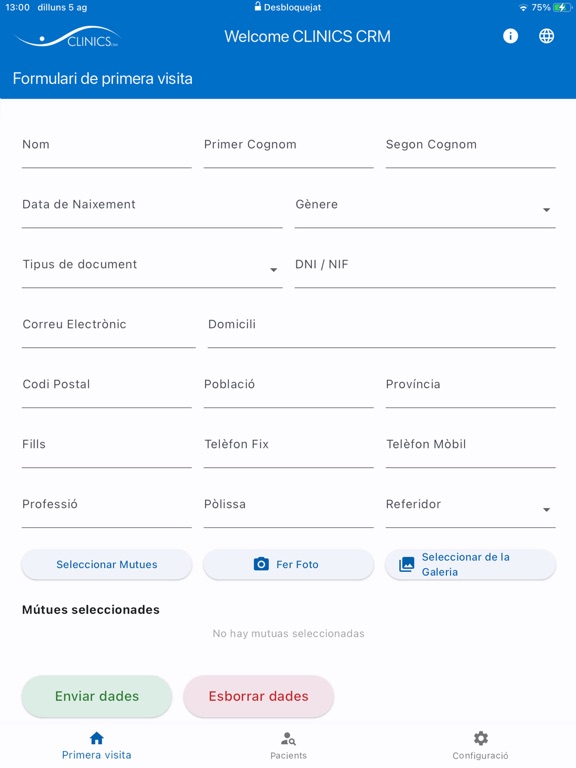Viewport: 576px width, 768px height.
Task: Tap the 75% battery percentage text
Action: pyautogui.click(x=541, y=7)
